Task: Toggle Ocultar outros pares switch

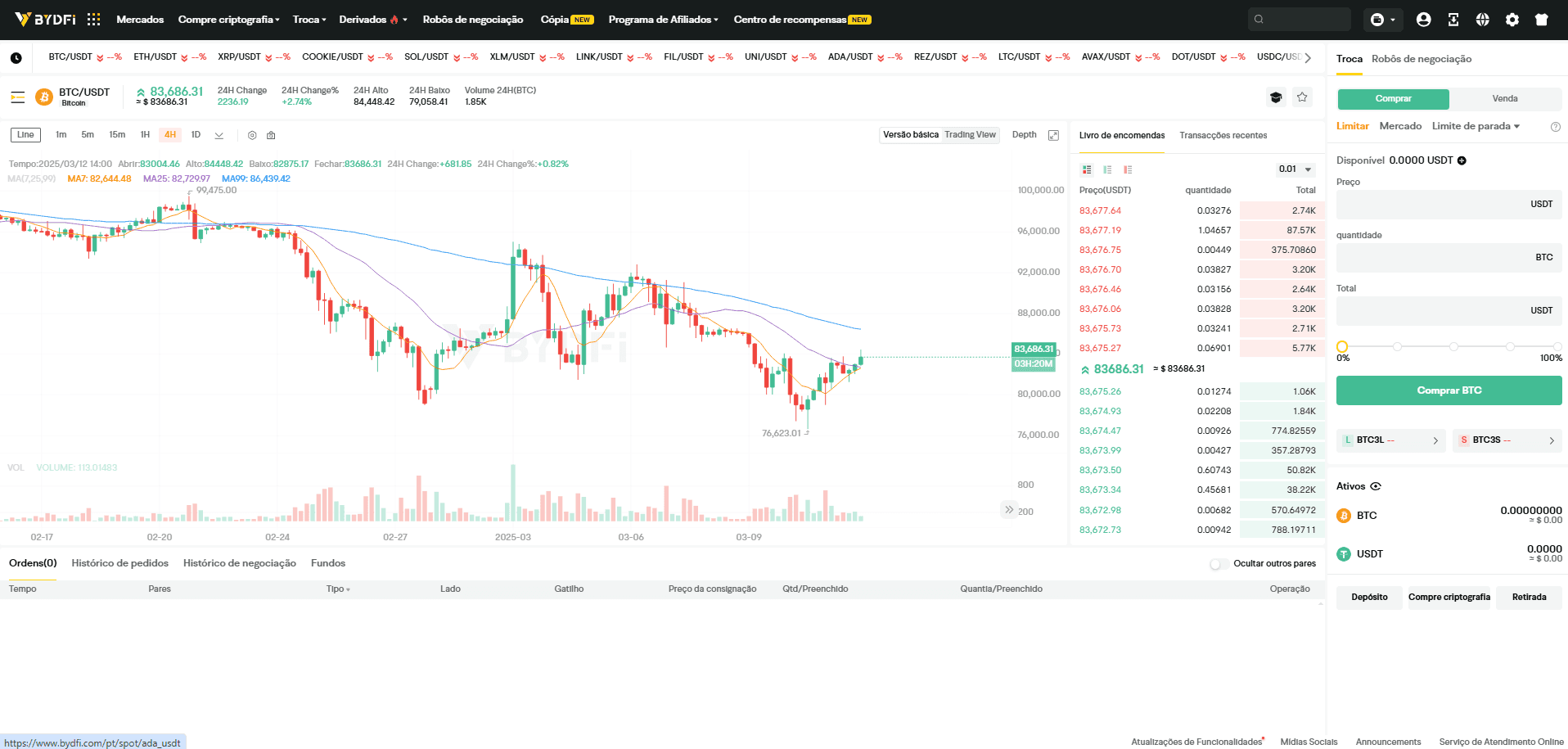Action: coord(1219,564)
